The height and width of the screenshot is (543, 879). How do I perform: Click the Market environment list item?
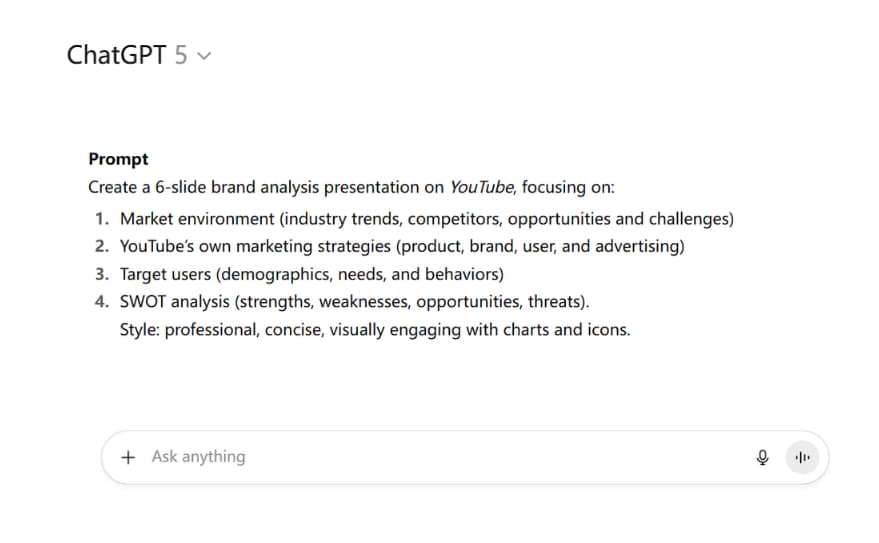coord(427,219)
